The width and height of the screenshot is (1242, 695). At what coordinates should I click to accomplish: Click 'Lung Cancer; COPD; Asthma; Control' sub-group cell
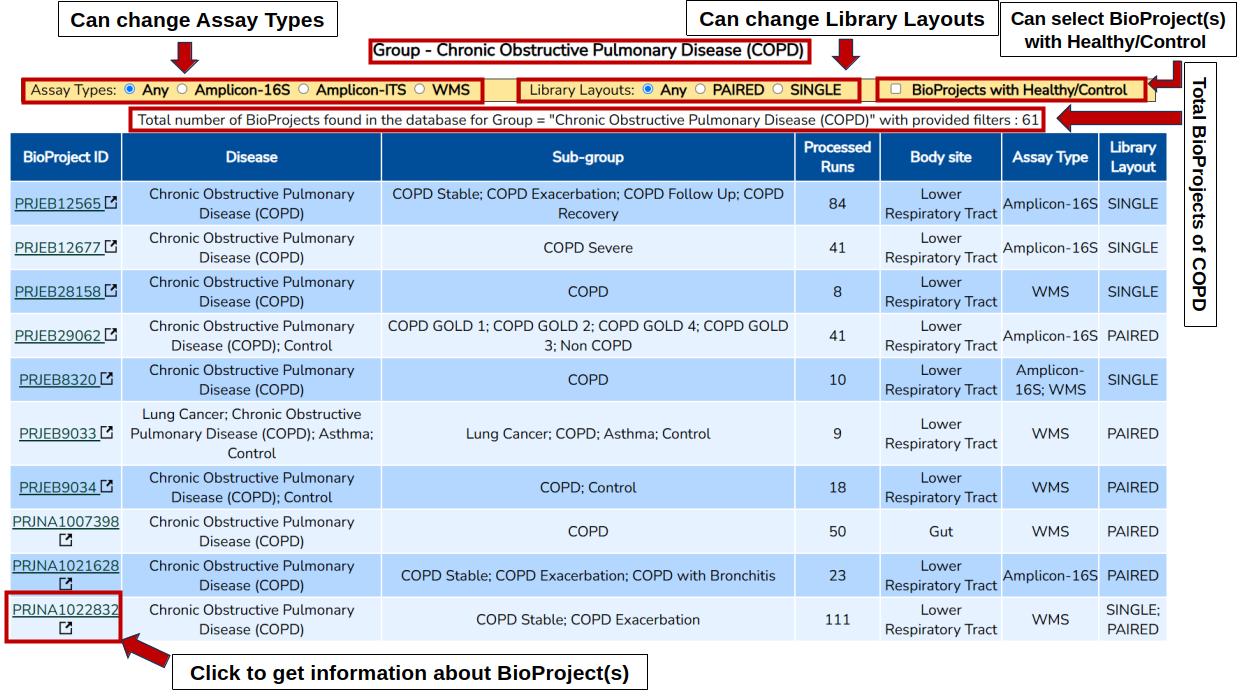pyautogui.click(x=588, y=434)
